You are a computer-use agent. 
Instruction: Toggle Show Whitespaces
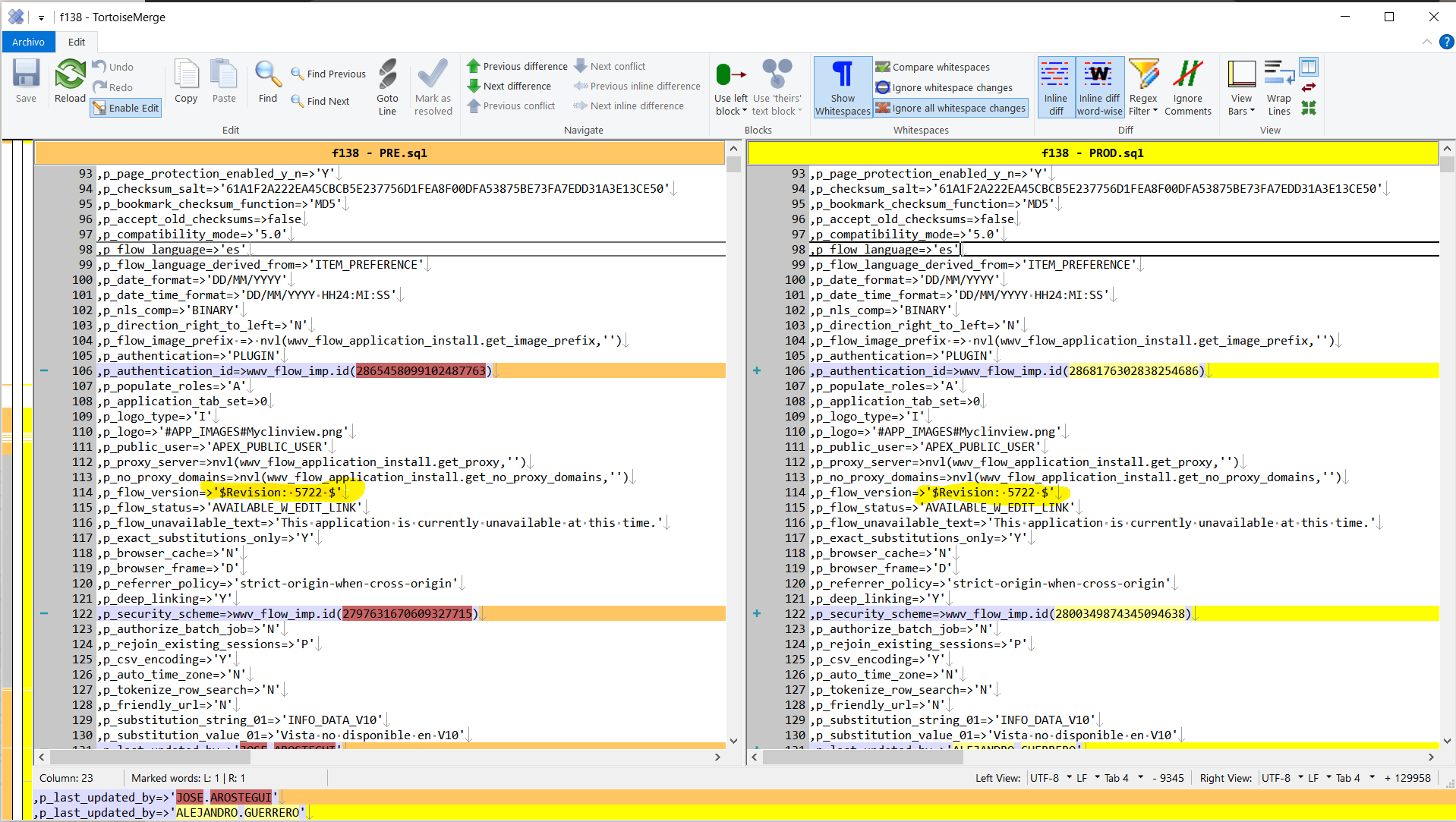tap(843, 87)
